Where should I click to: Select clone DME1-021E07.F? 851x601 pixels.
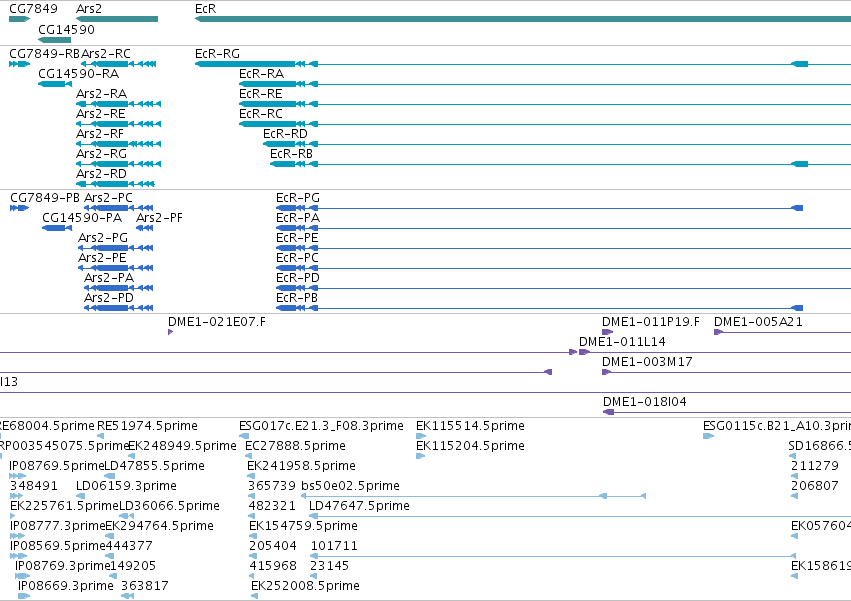(x=217, y=322)
